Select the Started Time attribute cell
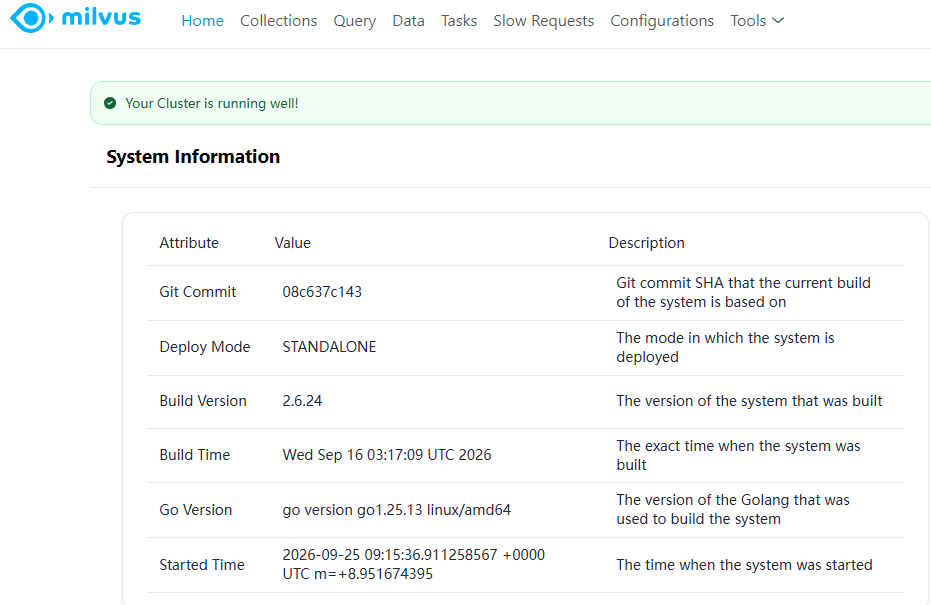This screenshot has width=931, height=605. pos(202,565)
